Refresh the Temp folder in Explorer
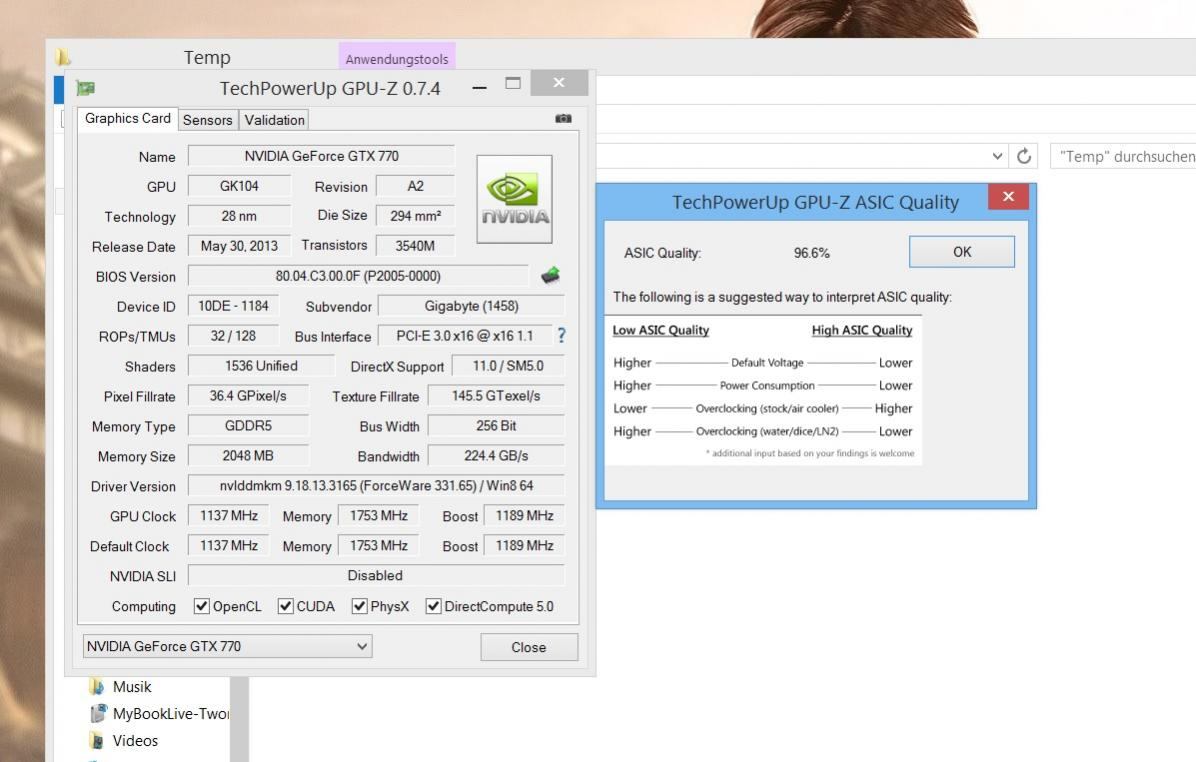The width and height of the screenshot is (1196, 762). (x=1024, y=156)
